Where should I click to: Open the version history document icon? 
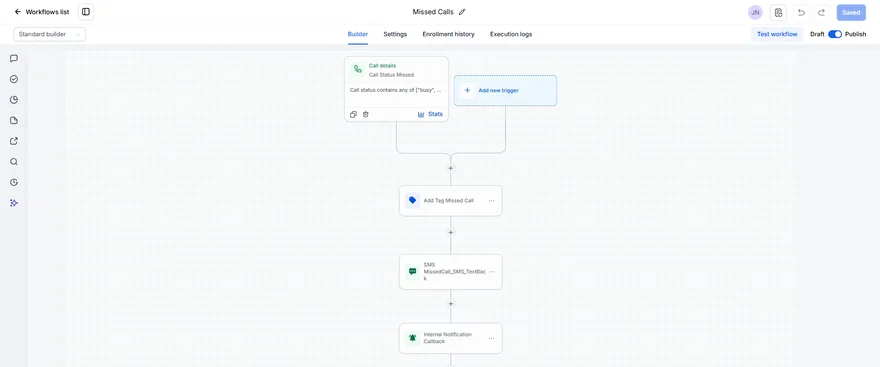point(778,12)
